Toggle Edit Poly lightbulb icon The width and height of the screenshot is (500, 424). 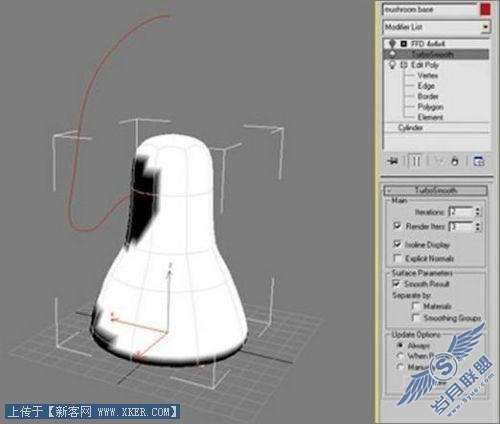pos(393,65)
